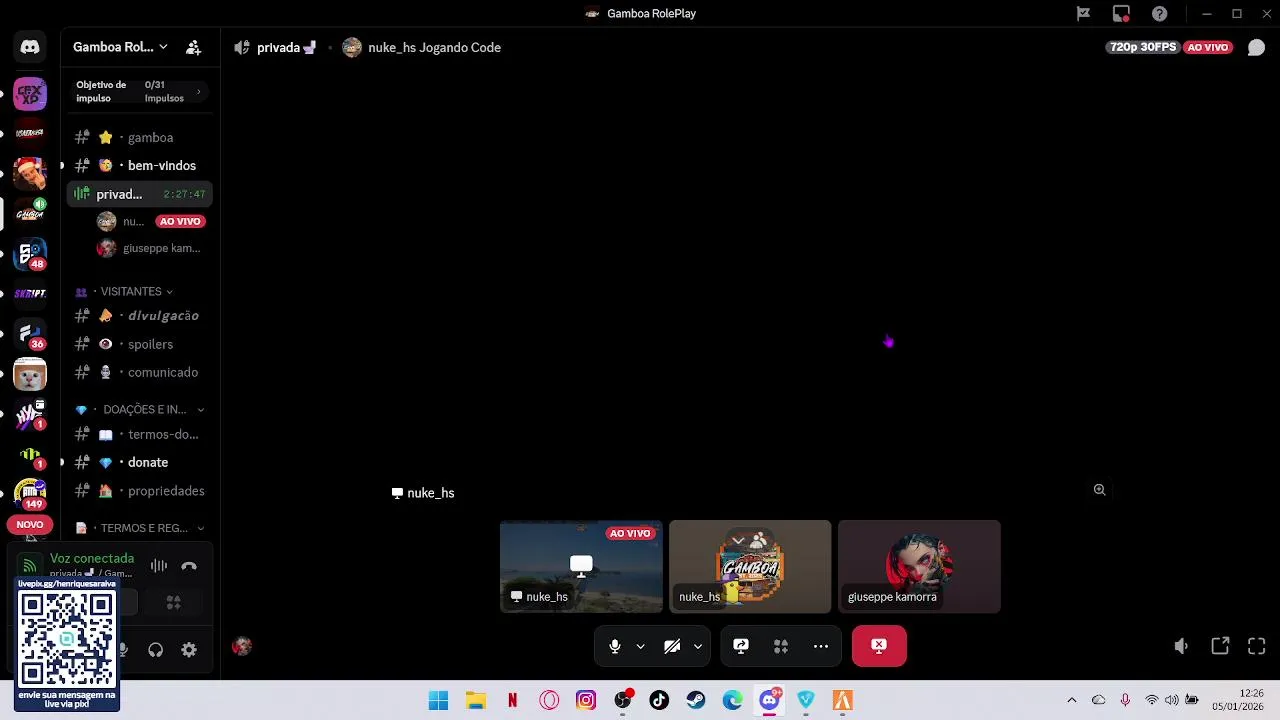Open user settings gear icon
Image resolution: width=1280 pixels, height=720 pixels.
click(189, 650)
